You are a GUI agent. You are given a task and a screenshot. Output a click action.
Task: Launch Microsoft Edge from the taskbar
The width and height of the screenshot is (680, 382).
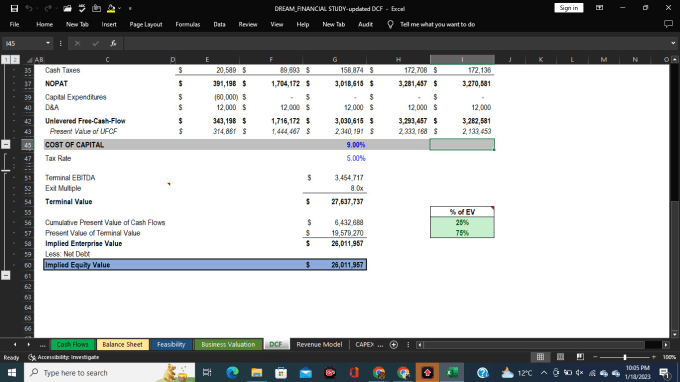232,372
